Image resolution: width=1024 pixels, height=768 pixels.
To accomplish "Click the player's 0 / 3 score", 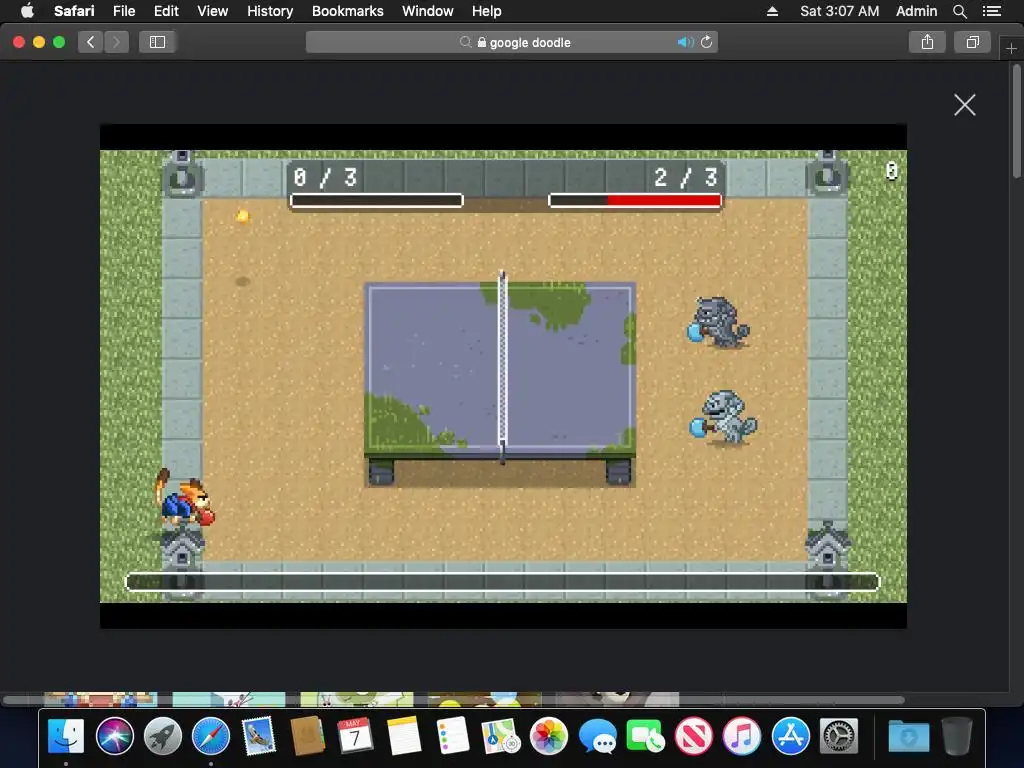I will [325, 177].
